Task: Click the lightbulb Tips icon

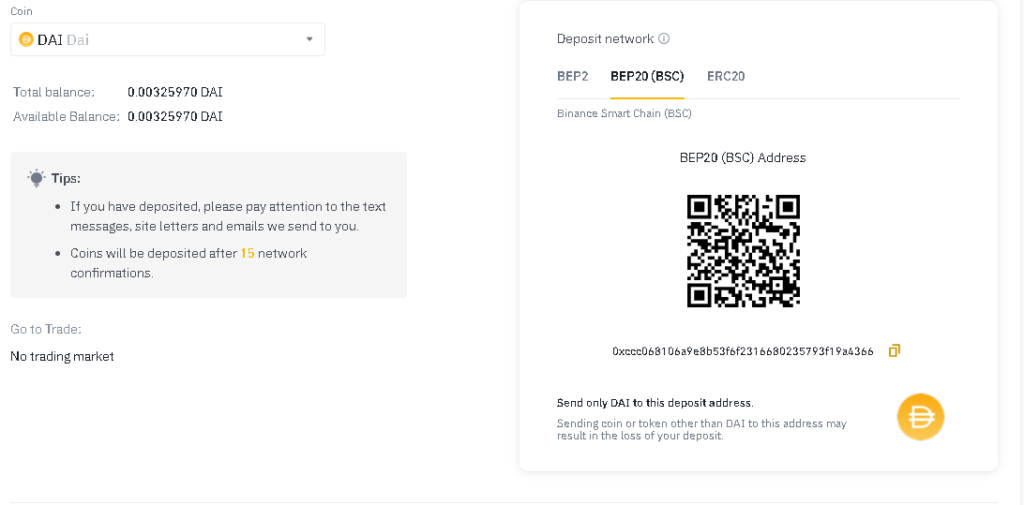Action: tap(37, 178)
